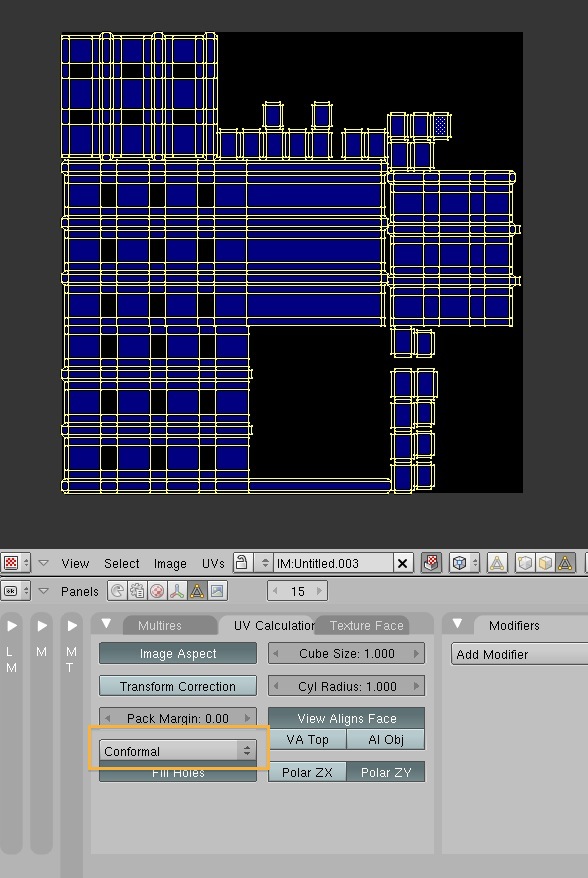Open the UVs menu
The width and height of the screenshot is (588, 878).
(x=213, y=563)
